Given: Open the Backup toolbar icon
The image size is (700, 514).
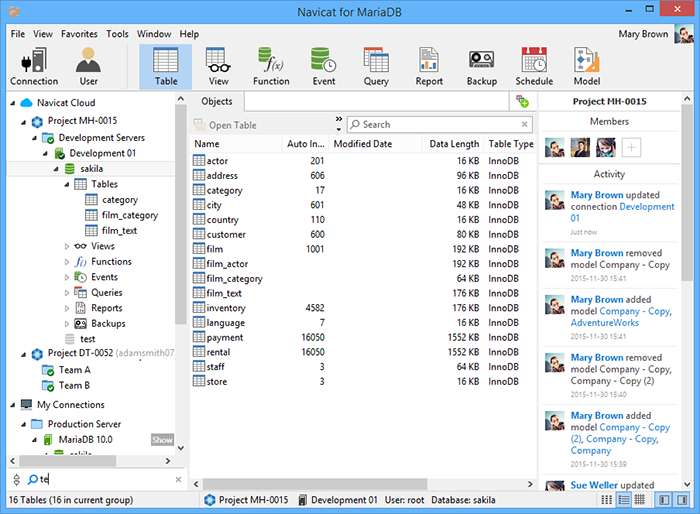Looking at the screenshot, I should (x=482, y=67).
